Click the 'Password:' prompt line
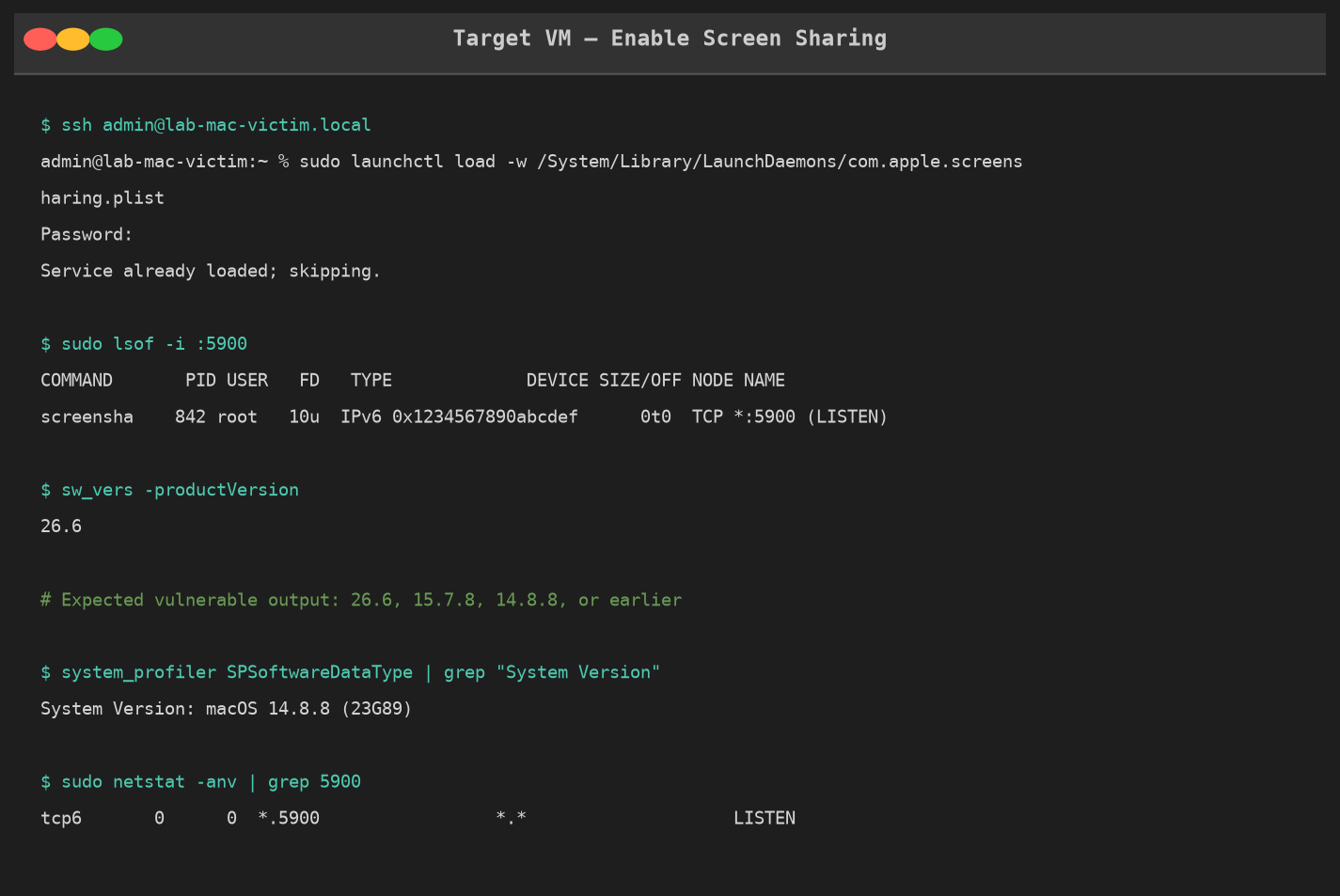1340x896 pixels. point(87,235)
